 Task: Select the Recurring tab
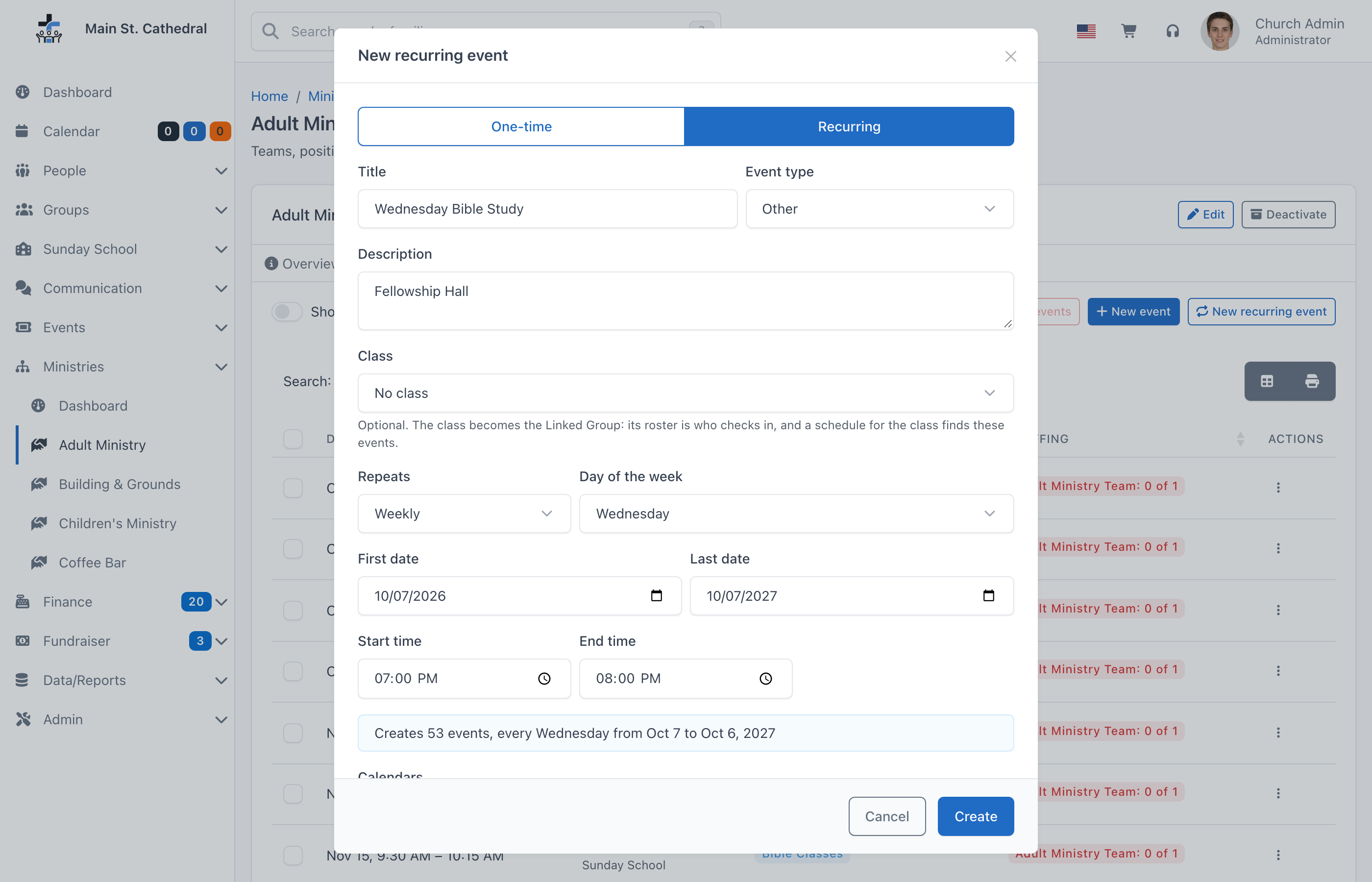(x=849, y=126)
